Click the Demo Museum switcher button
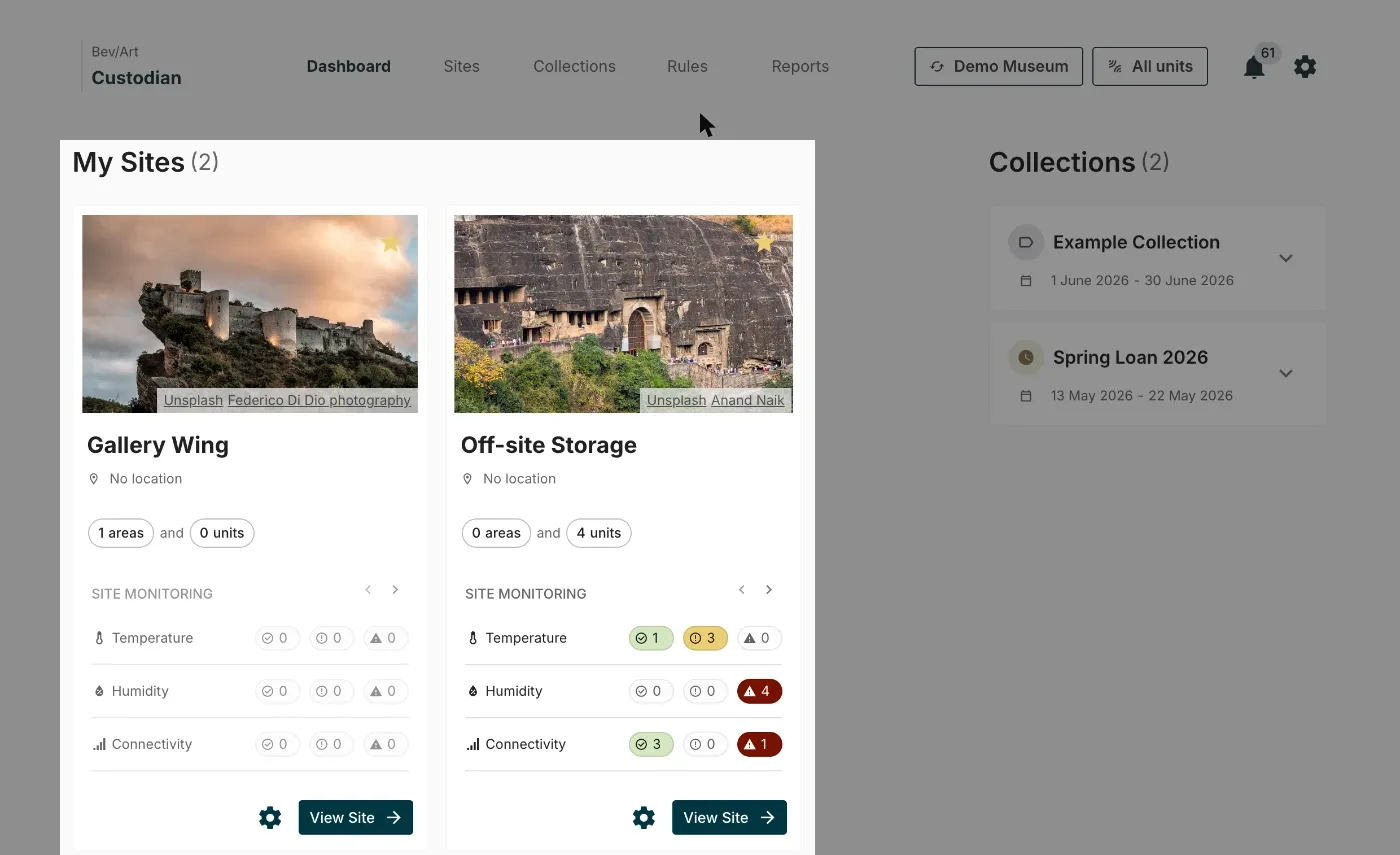Image resolution: width=1400 pixels, height=855 pixels. click(999, 66)
